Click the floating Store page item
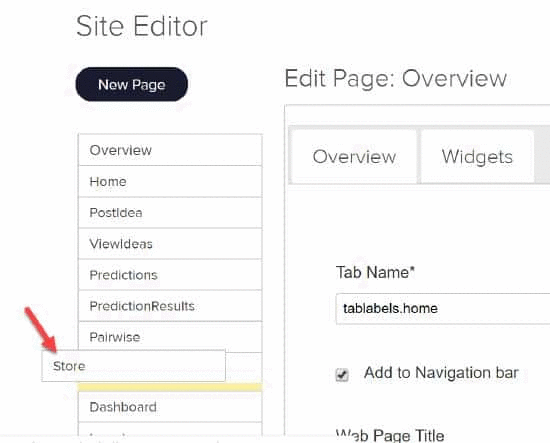 133,365
